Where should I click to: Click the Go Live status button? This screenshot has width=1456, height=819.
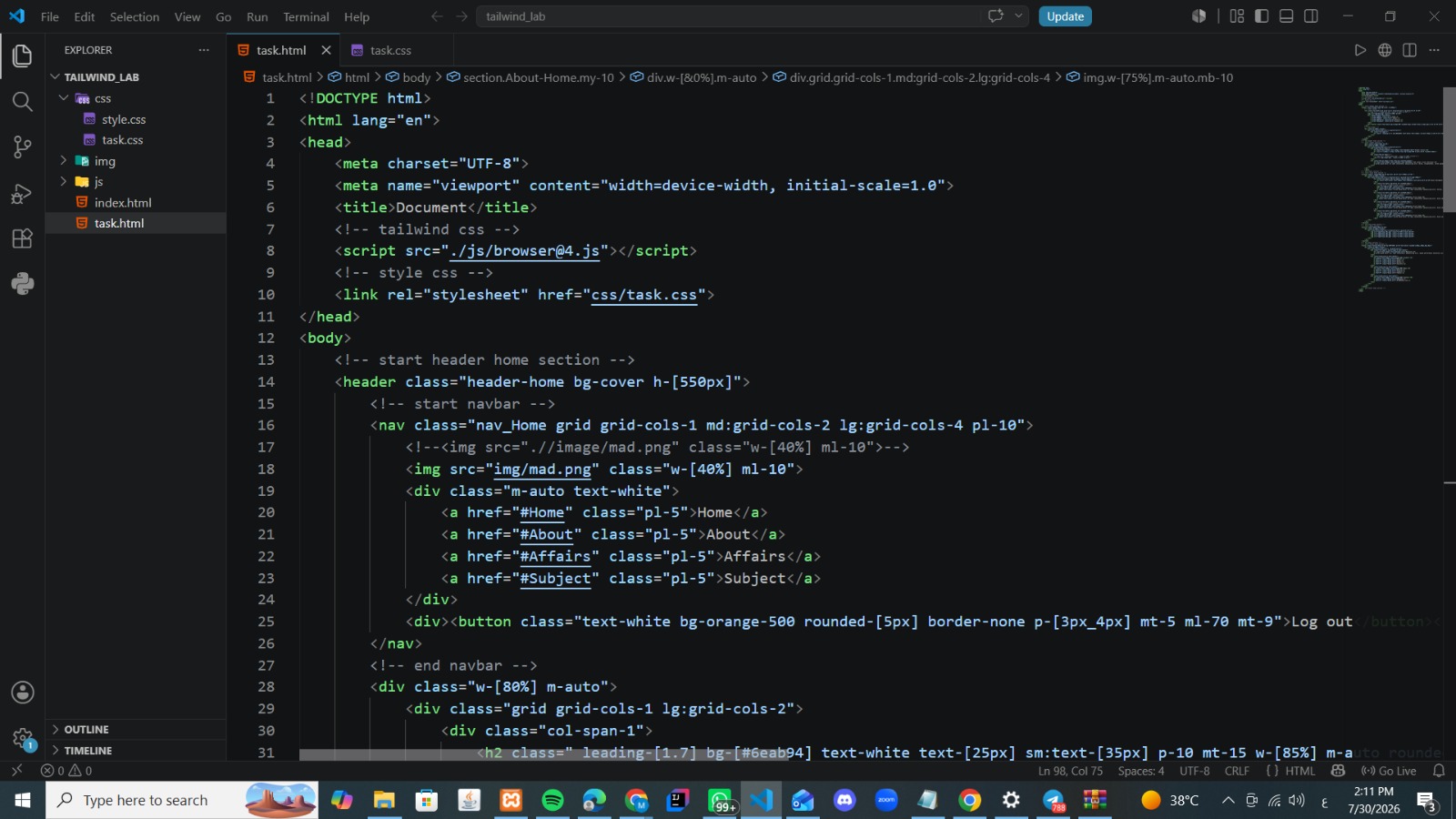1390,771
